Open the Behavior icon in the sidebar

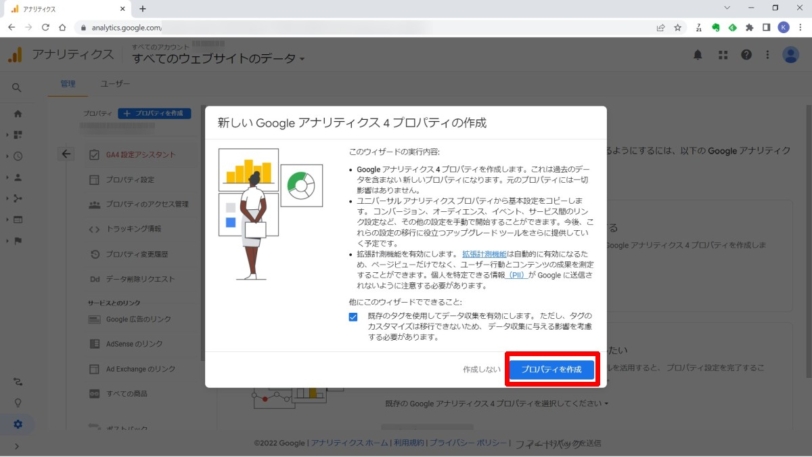click(x=18, y=220)
